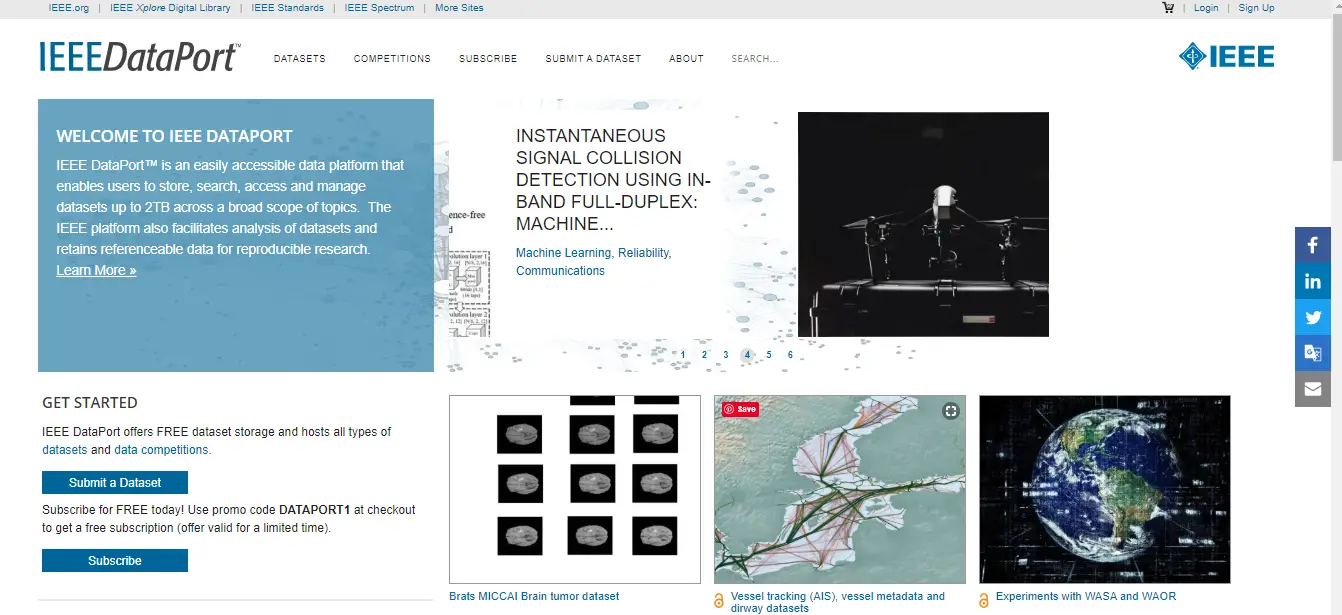
Task: Open the drone slide image
Action: (923, 224)
